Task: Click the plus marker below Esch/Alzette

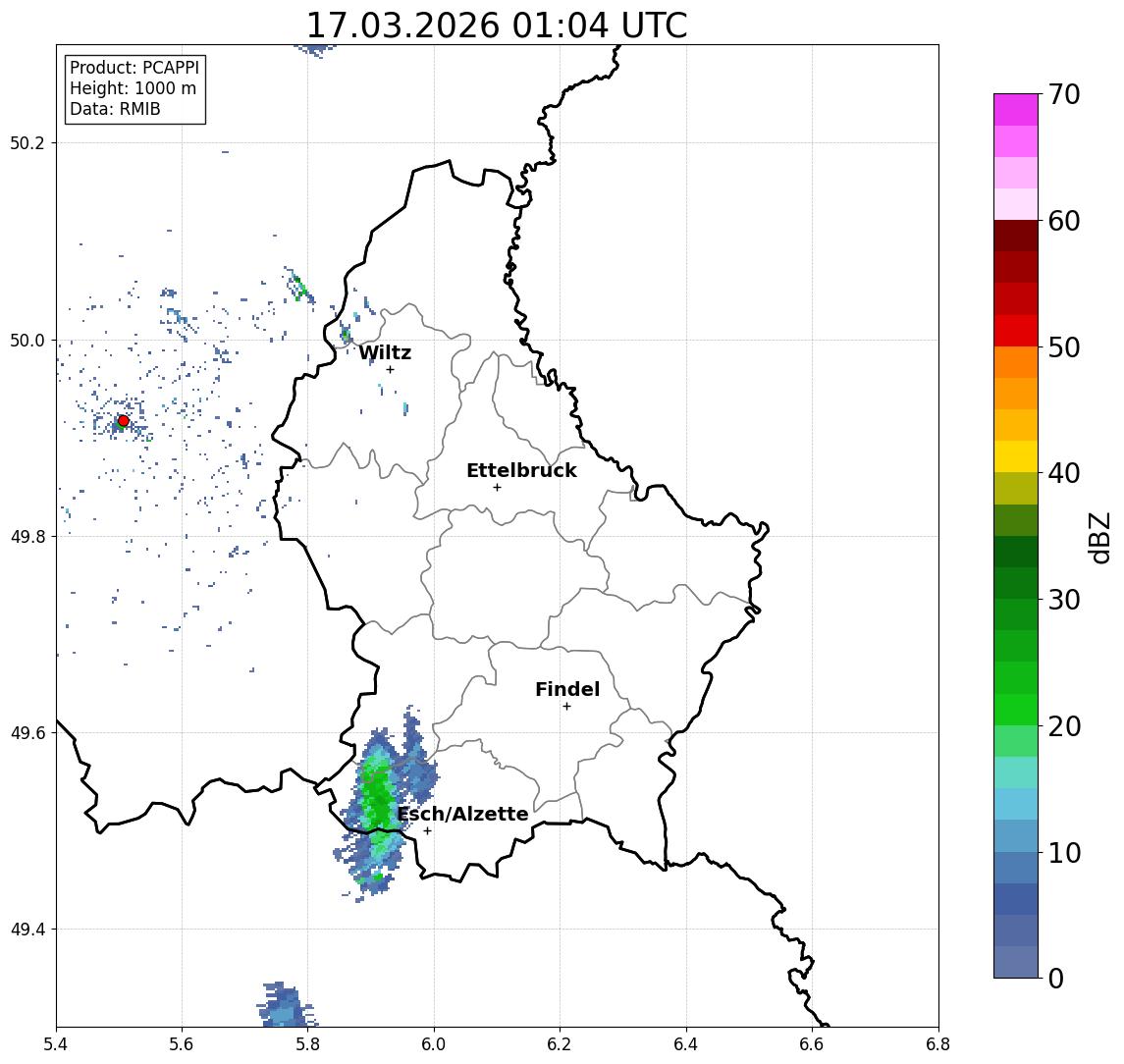Action: 428,831
